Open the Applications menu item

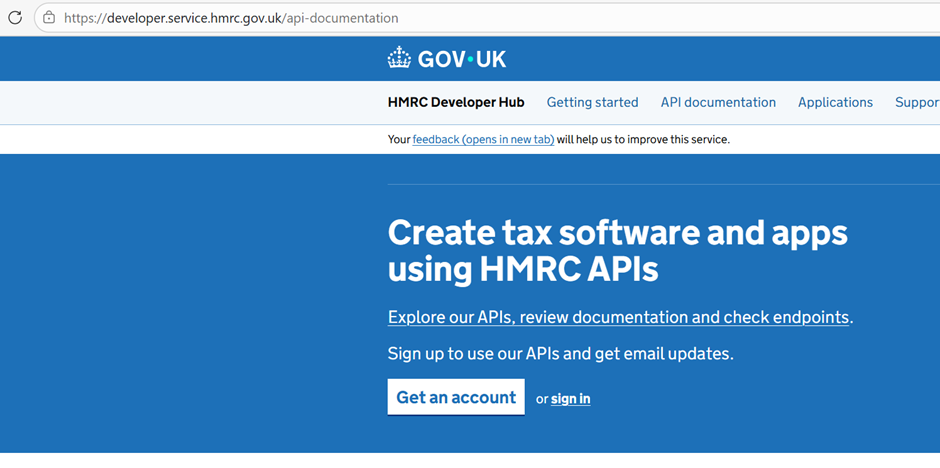(835, 102)
